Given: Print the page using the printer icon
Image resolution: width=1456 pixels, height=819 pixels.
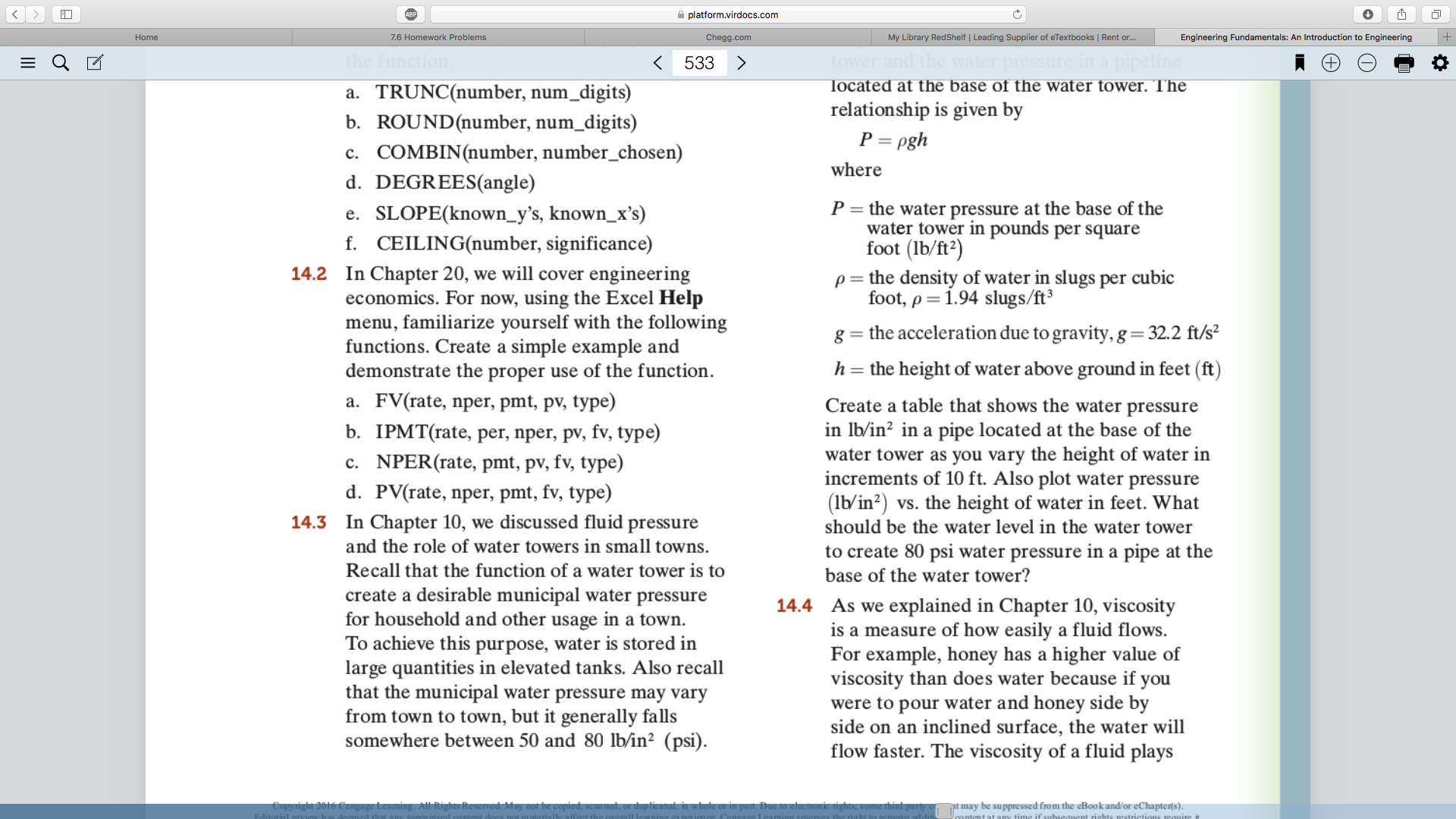Looking at the screenshot, I should tap(1404, 63).
